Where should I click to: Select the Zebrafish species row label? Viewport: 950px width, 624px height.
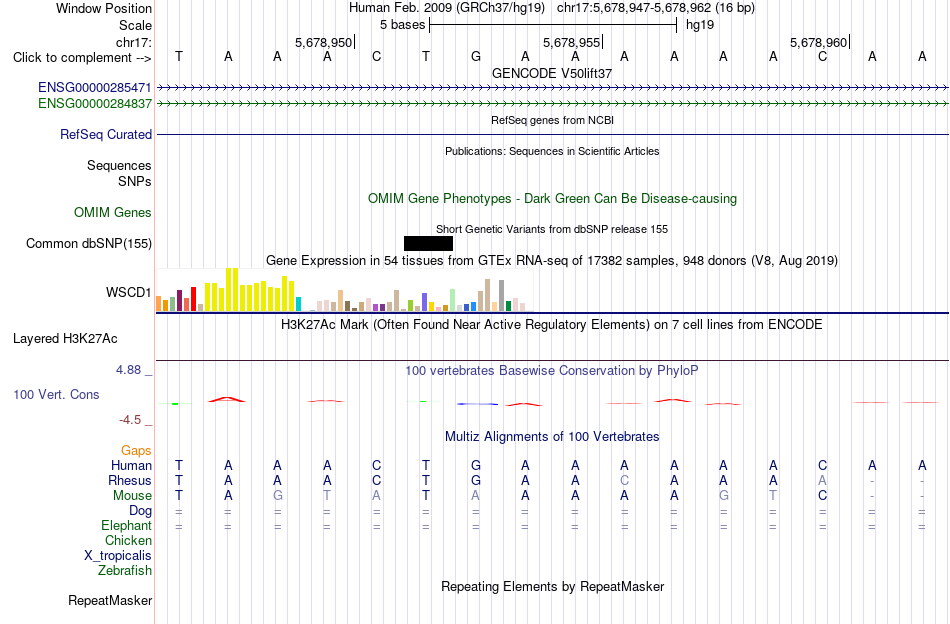pos(125,570)
